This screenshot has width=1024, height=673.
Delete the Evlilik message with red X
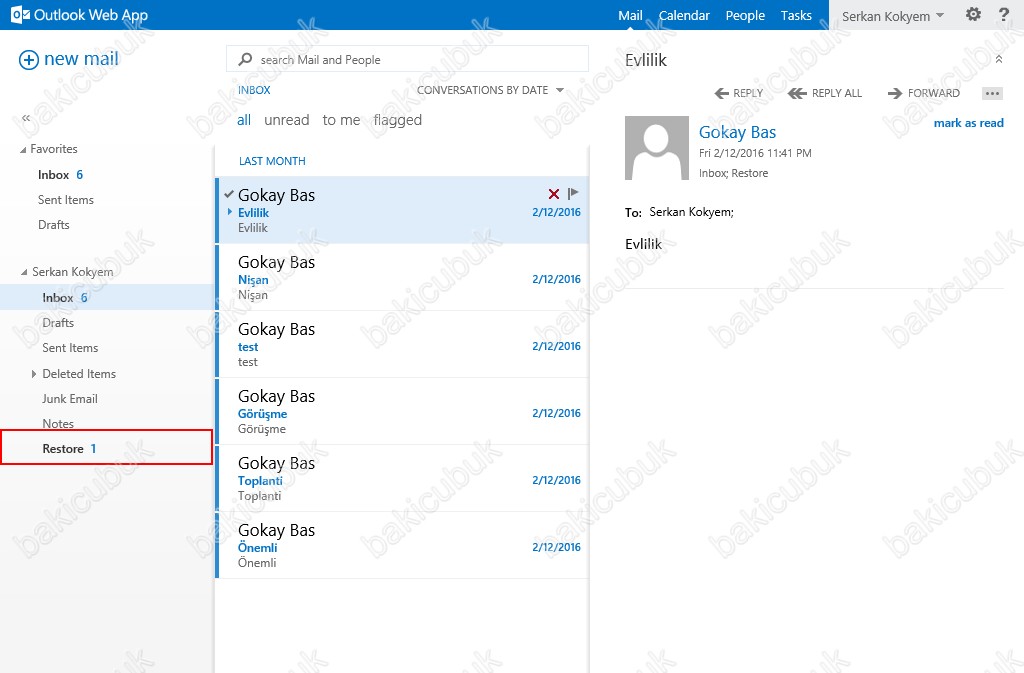[x=554, y=194]
